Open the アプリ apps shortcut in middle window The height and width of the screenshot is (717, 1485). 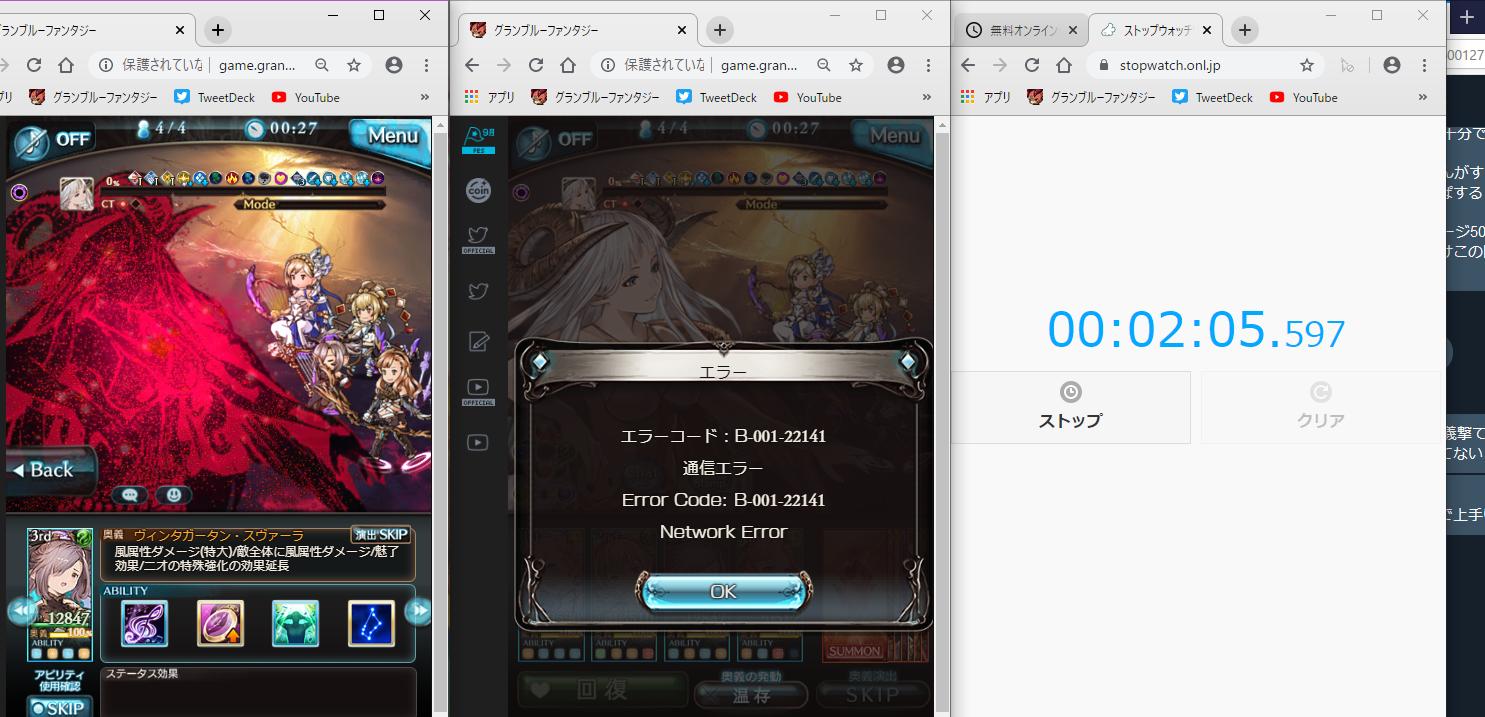(x=490, y=97)
